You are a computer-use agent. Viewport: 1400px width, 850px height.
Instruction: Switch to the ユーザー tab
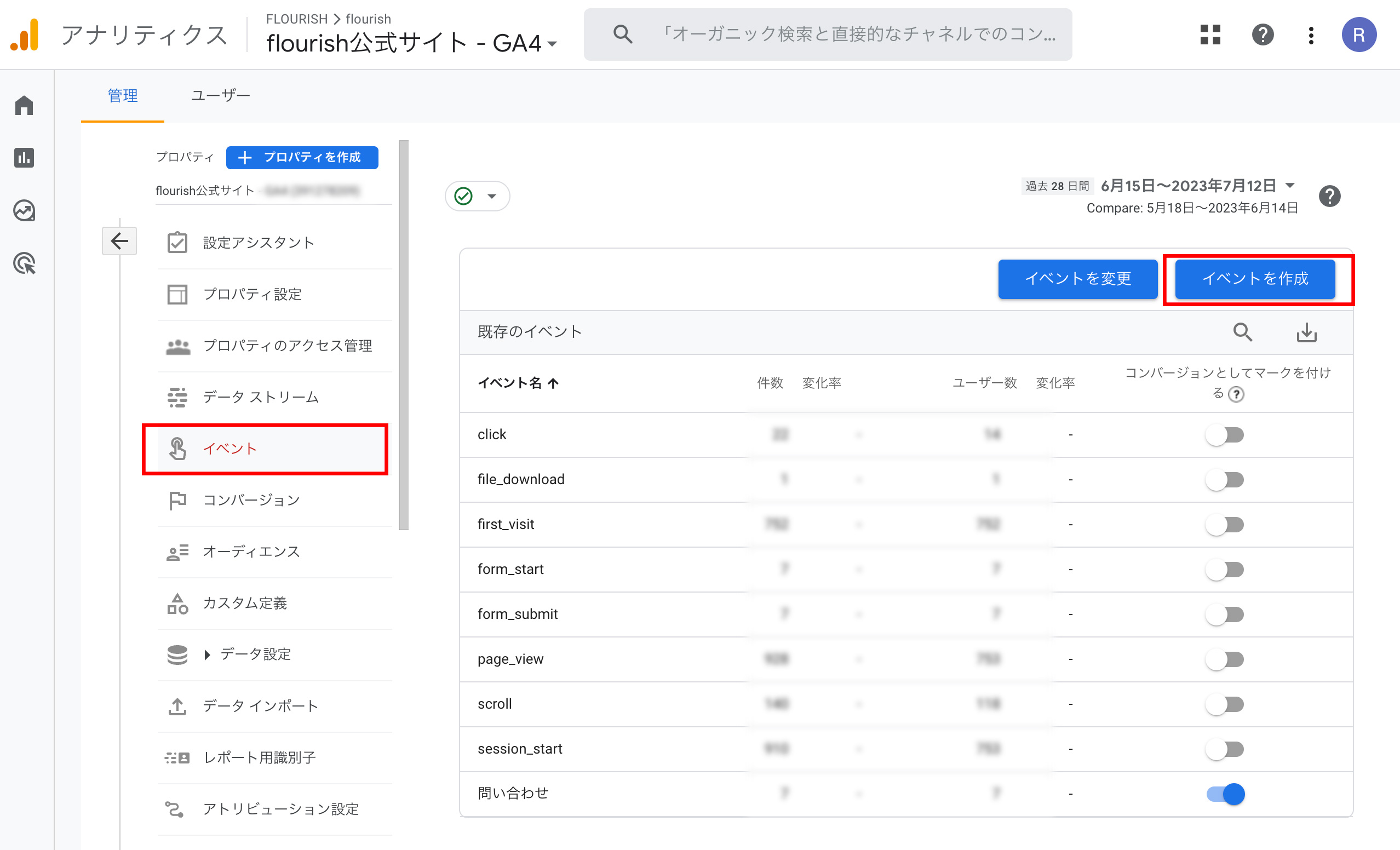click(220, 95)
